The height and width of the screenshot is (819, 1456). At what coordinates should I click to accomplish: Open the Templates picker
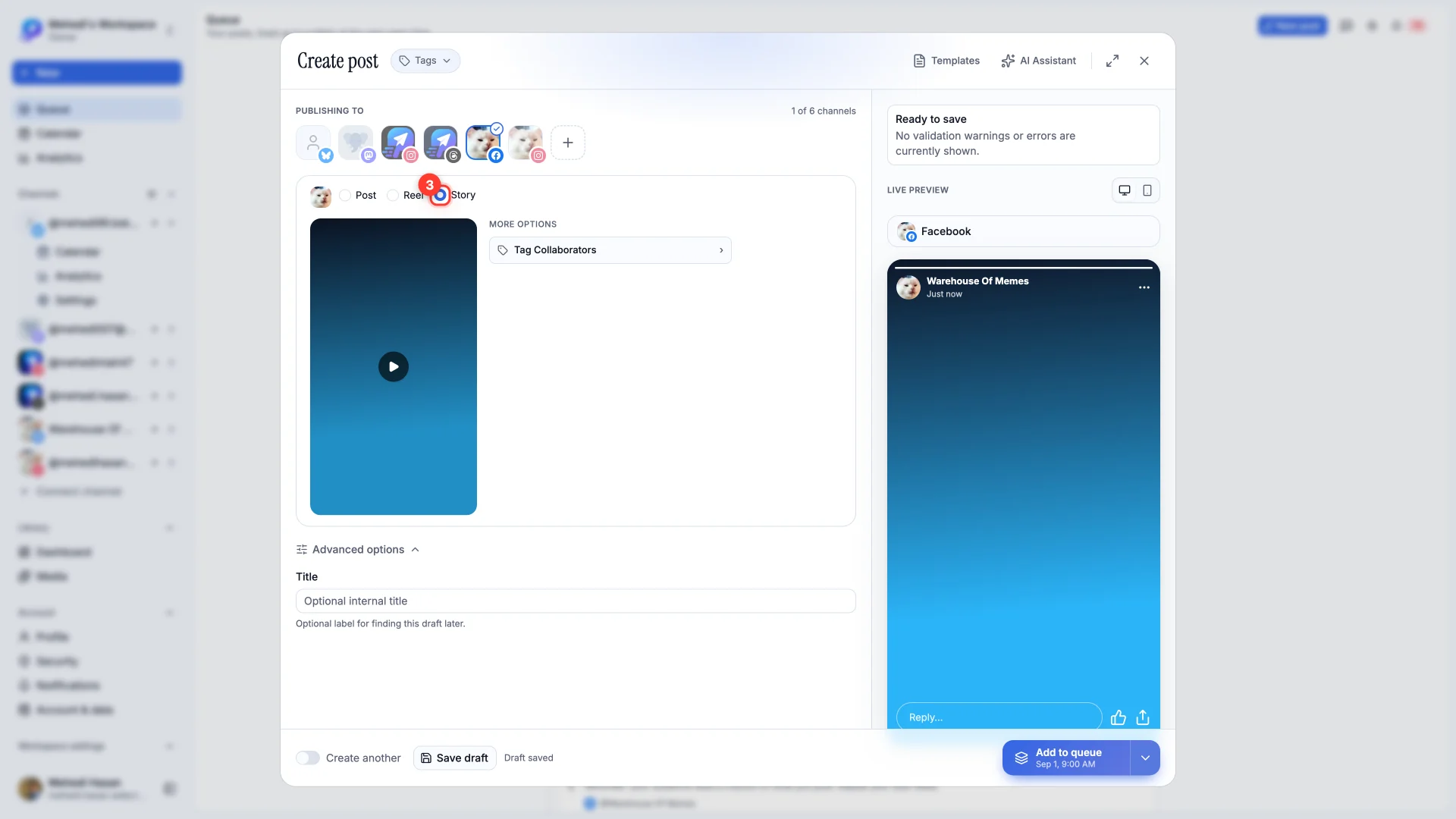tap(946, 61)
